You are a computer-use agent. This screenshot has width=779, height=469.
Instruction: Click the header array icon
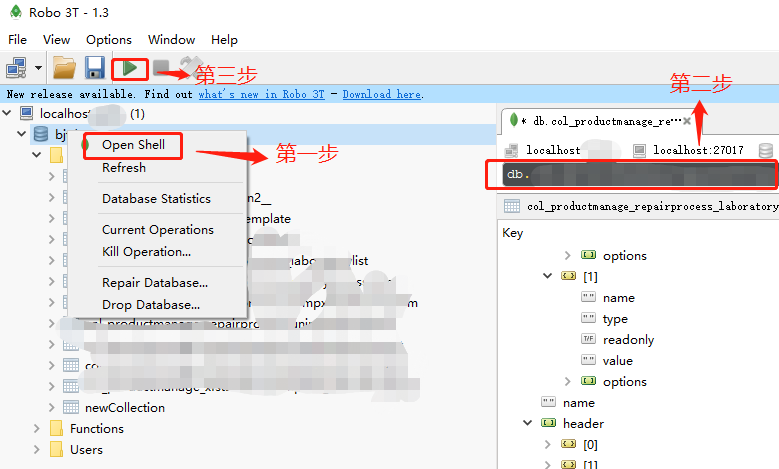548,423
